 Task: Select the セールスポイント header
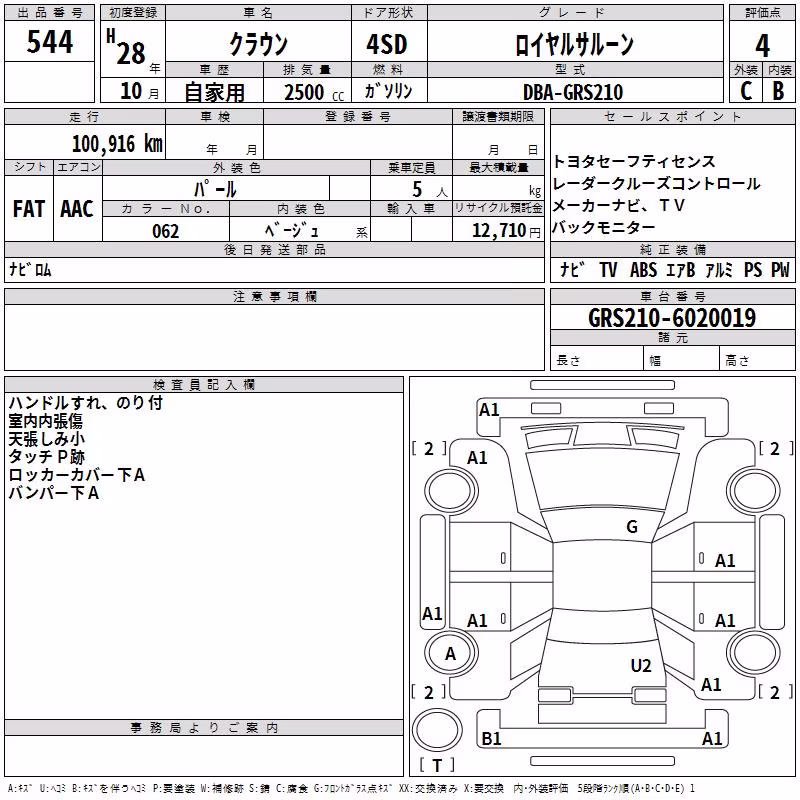(672, 117)
